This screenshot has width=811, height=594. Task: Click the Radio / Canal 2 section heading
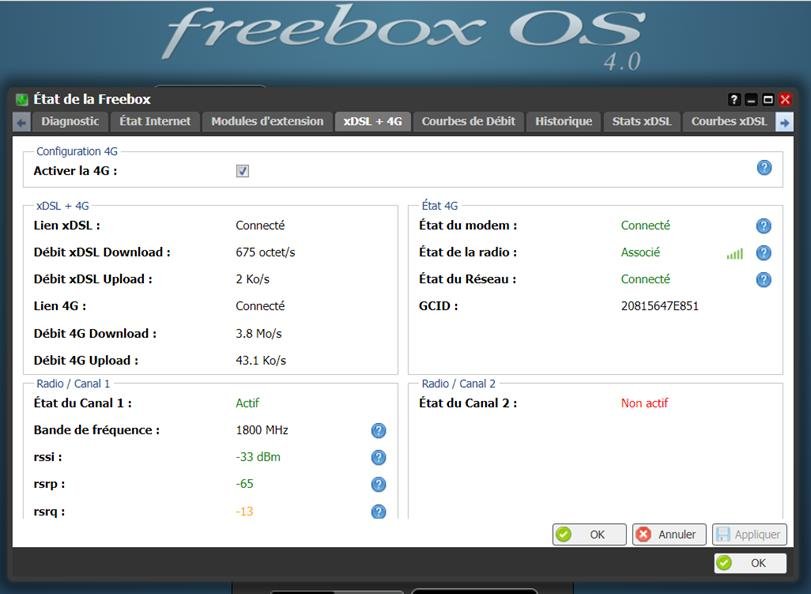click(458, 384)
